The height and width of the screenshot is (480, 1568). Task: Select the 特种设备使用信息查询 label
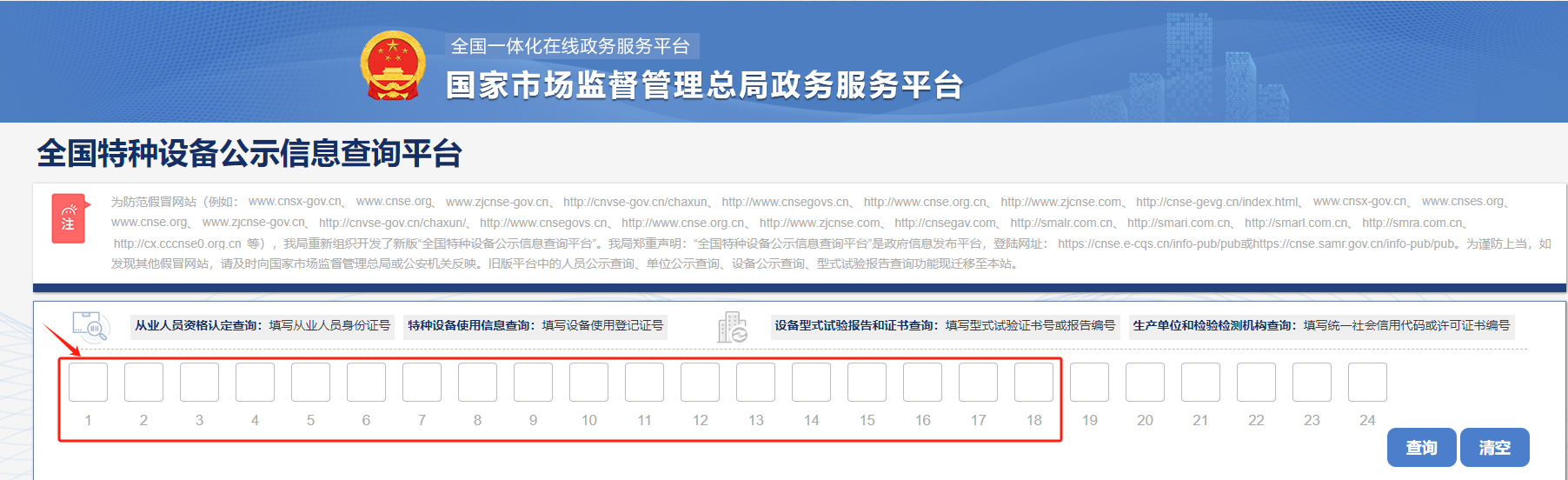[470, 325]
